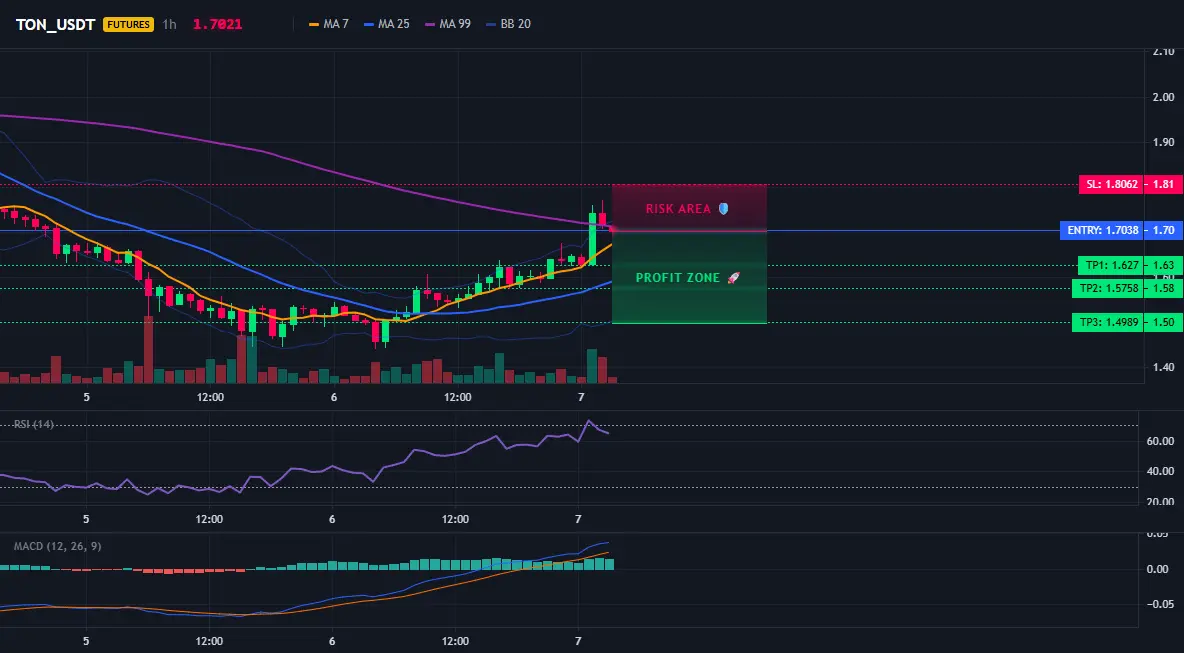1184x653 pixels.
Task: Click the ENTRY: 1.7038 price label
Action: 1101,230
